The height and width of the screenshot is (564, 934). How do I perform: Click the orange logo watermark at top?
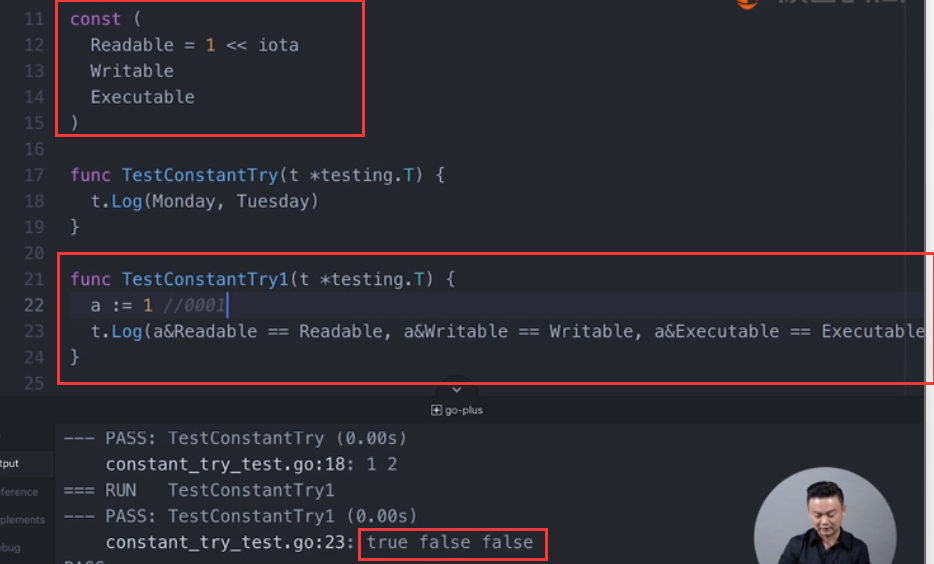(748, 4)
